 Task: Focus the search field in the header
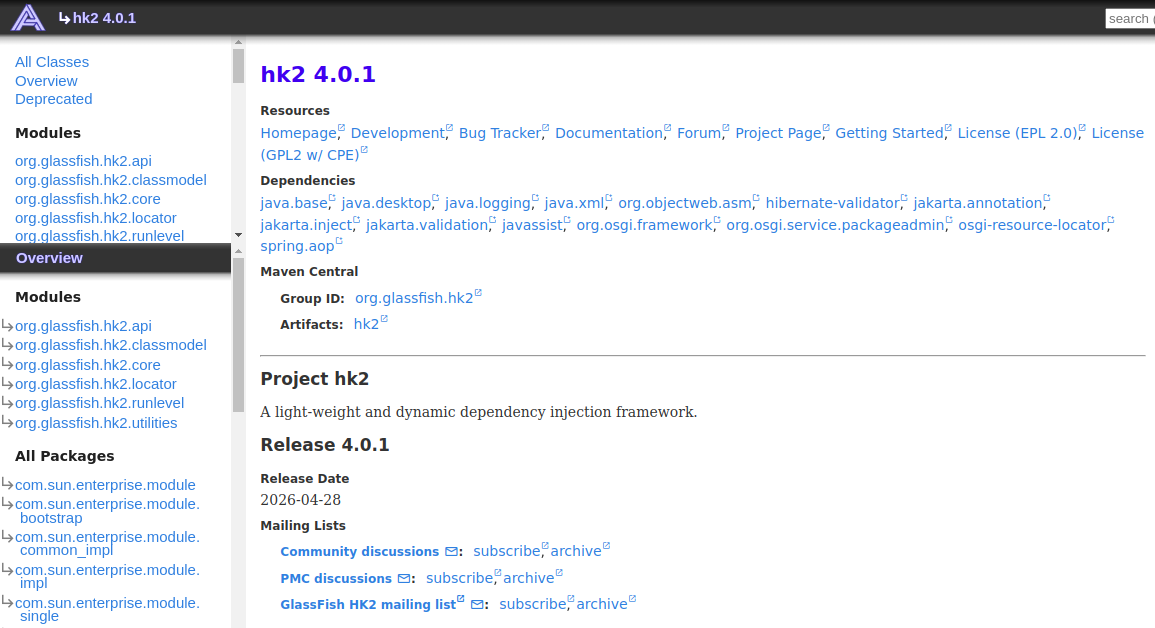click(1130, 18)
